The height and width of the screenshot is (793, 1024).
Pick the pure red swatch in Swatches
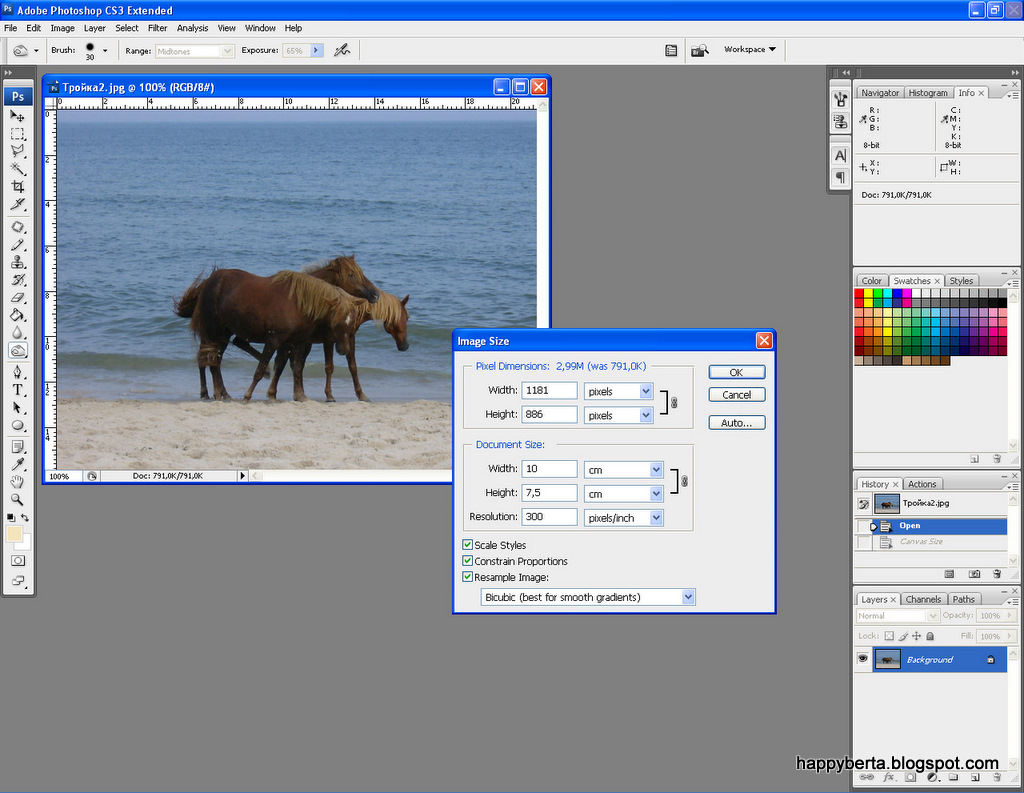click(859, 294)
